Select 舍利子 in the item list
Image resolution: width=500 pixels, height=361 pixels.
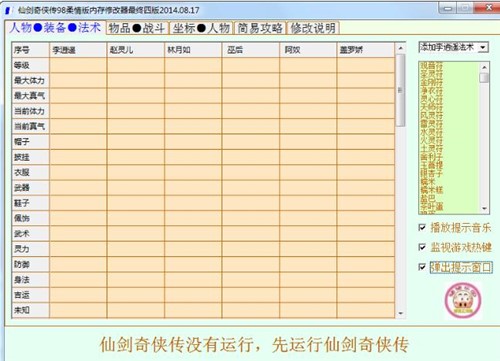coord(431,157)
